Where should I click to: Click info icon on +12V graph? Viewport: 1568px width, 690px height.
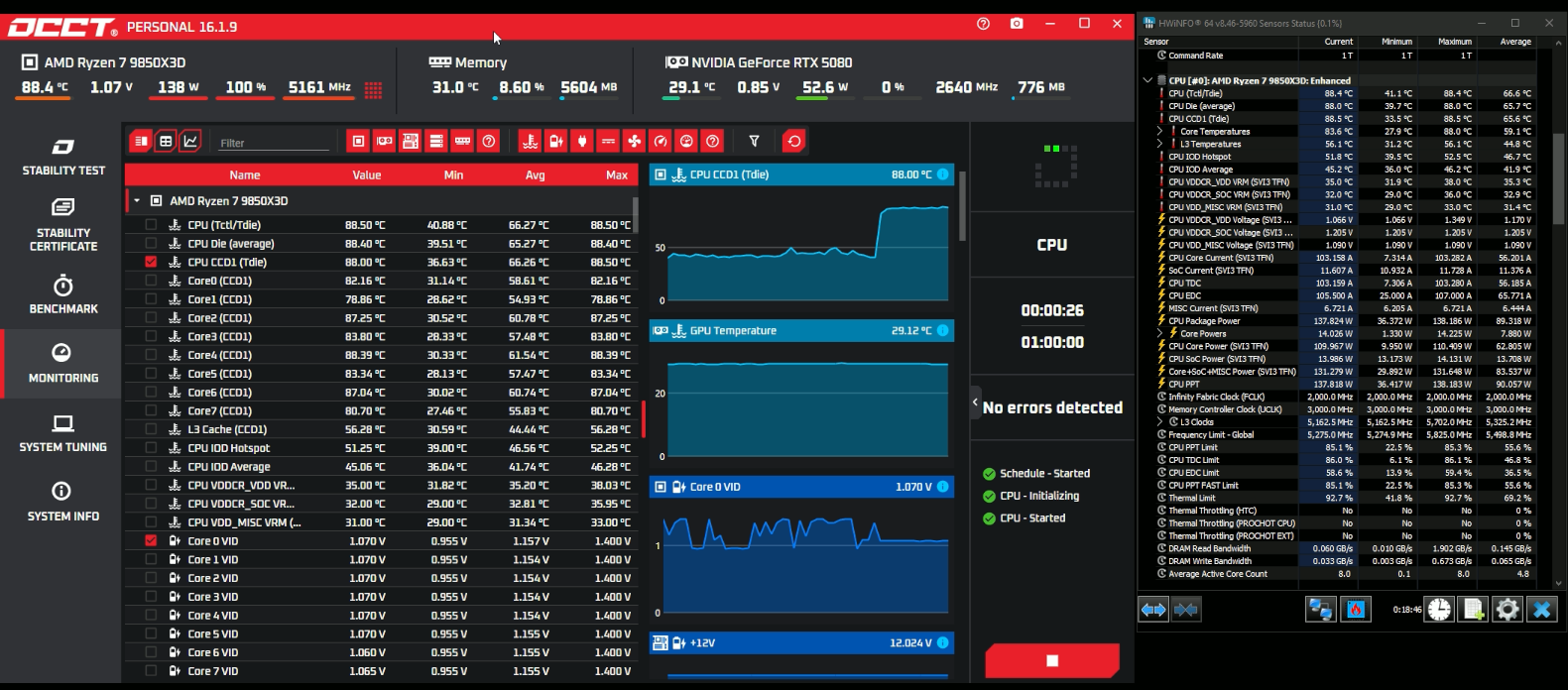pyautogui.click(x=942, y=642)
